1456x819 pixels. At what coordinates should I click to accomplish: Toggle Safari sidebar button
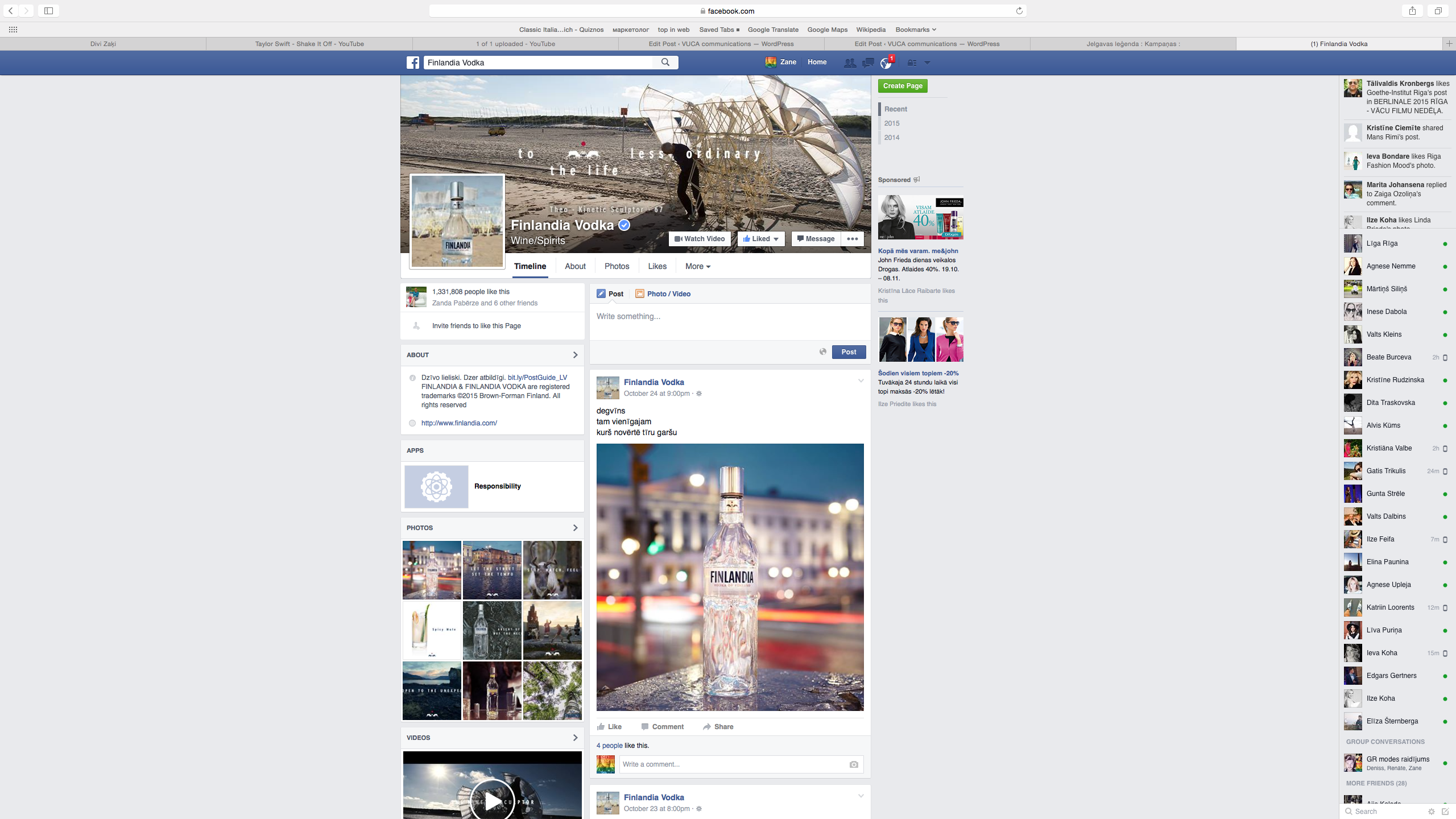pyautogui.click(x=48, y=11)
